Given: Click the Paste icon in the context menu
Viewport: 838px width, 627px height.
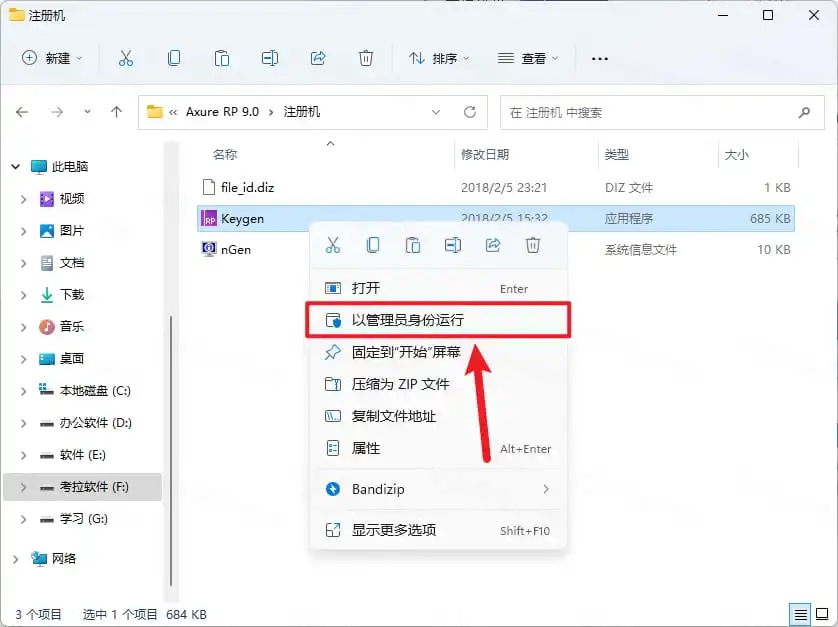Looking at the screenshot, I should pos(413,245).
